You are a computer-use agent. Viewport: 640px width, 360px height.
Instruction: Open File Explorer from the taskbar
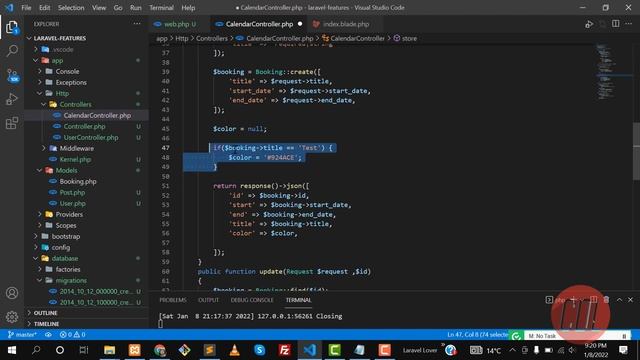109,350
